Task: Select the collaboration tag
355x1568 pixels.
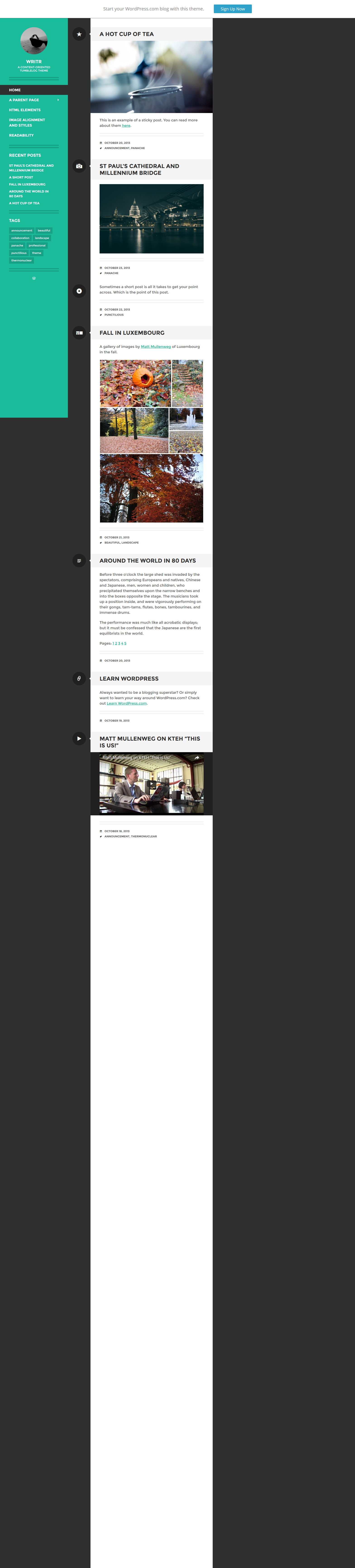Action: [x=20, y=238]
